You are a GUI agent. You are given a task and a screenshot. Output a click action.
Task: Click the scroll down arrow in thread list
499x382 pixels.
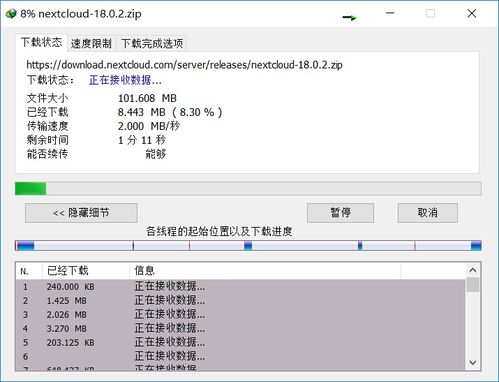pyautogui.click(x=473, y=362)
